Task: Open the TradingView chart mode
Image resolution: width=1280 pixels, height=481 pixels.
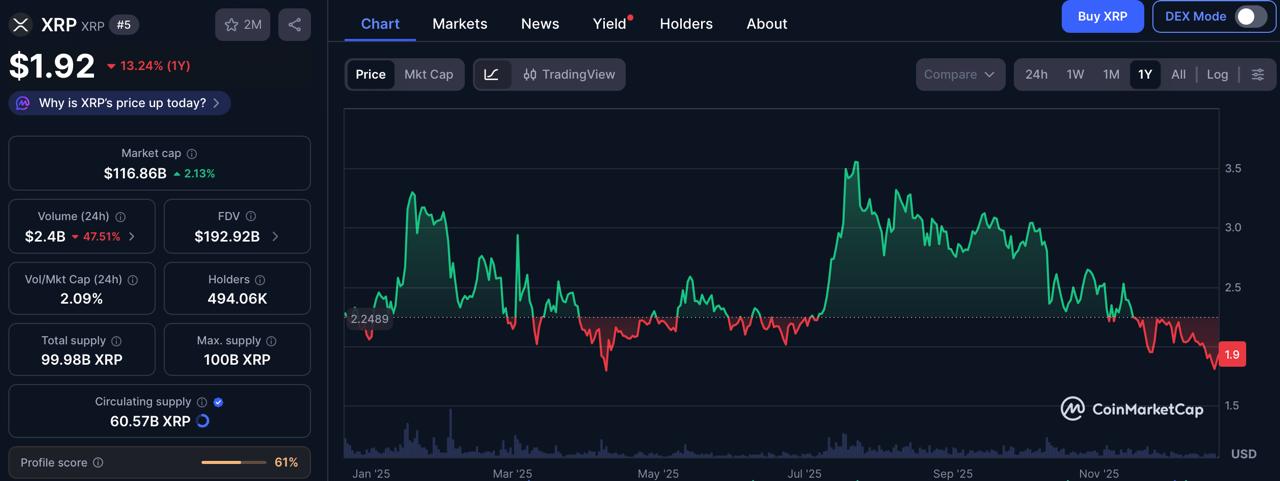Action: (569, 74)
